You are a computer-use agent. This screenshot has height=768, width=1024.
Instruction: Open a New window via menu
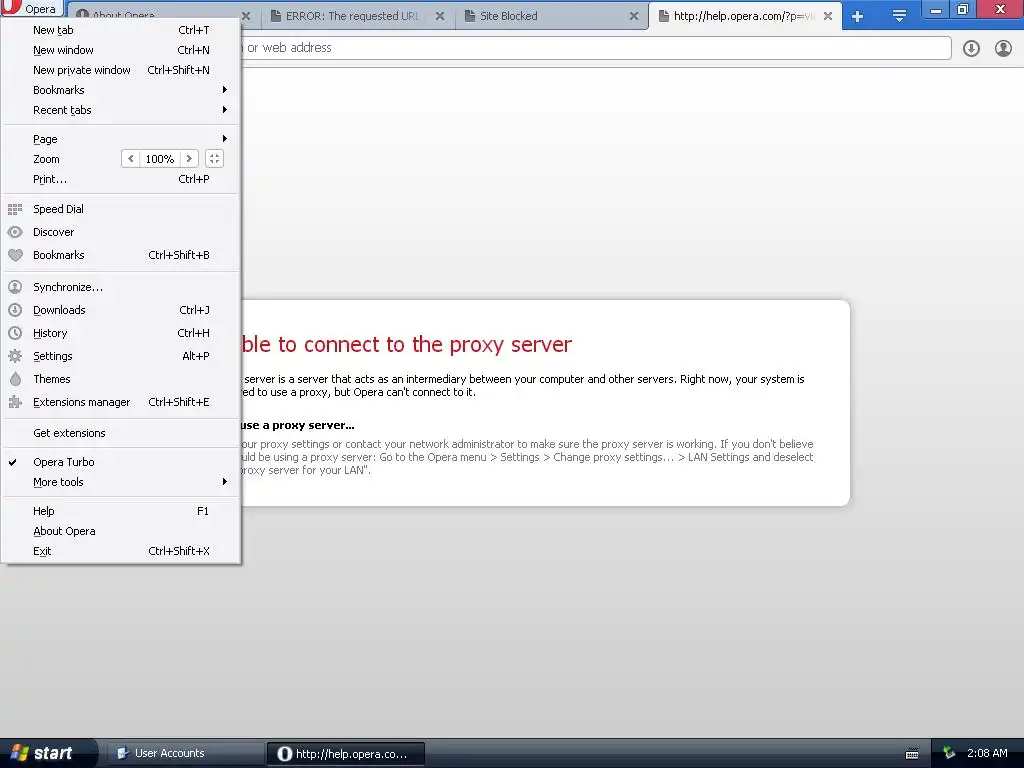(121, 50)
